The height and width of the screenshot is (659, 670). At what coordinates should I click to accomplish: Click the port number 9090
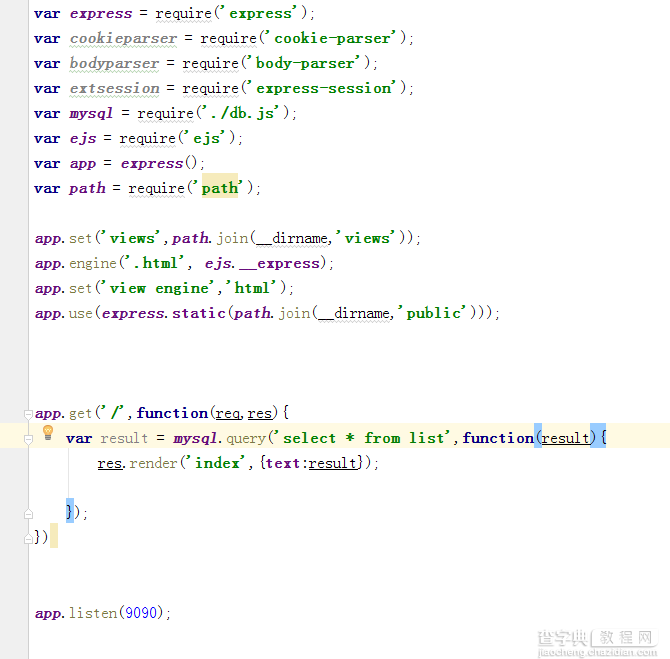141,613
